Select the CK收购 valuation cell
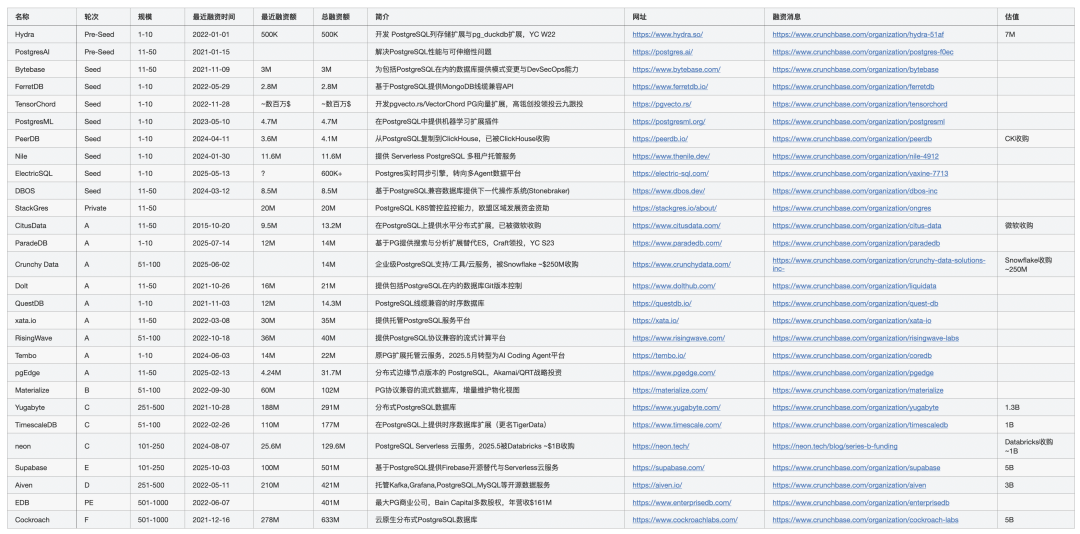This screenshot has width=1080, height=534. pyautogui.click(x=1035, y=138)
